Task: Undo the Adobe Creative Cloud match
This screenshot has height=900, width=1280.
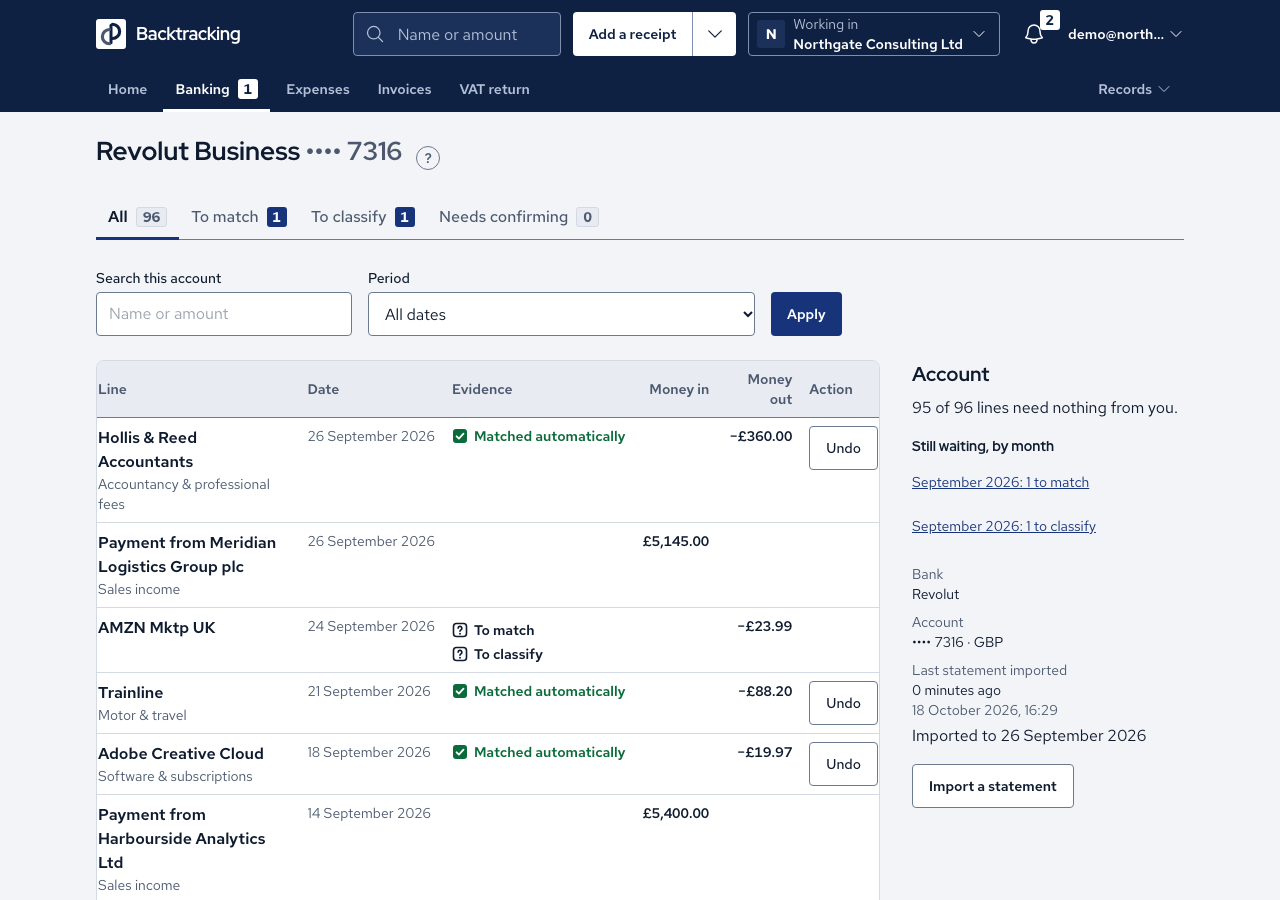Action: click(x=843, y=764)
